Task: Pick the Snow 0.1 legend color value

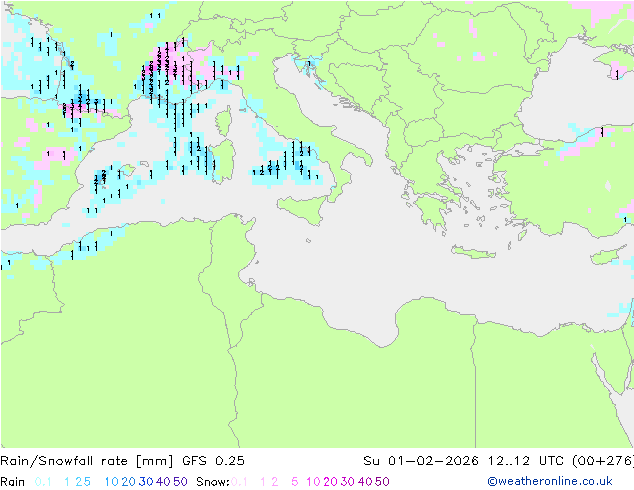Action: [x=239, y=482]
